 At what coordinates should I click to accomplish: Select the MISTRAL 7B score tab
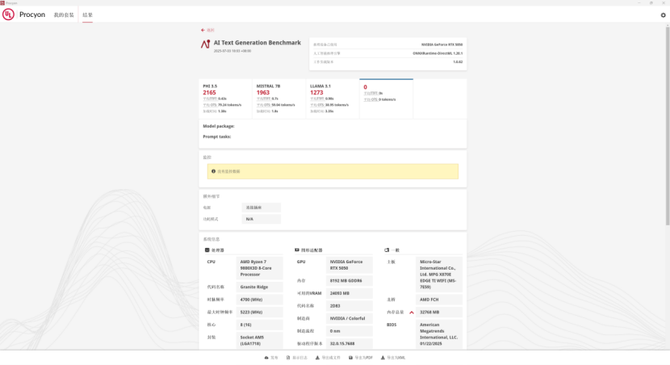pyautogui.click(x=279, y=99)
